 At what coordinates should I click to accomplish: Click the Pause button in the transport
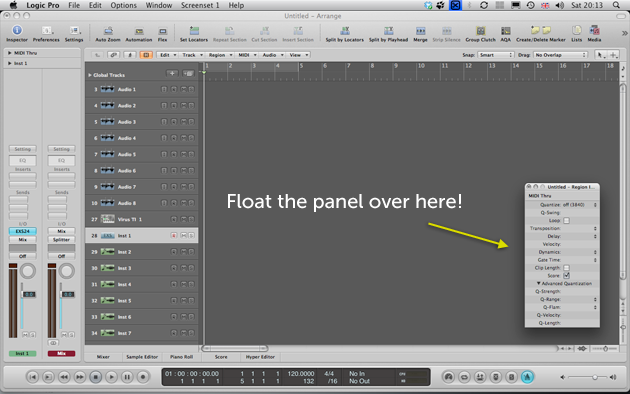coord(127,377)
